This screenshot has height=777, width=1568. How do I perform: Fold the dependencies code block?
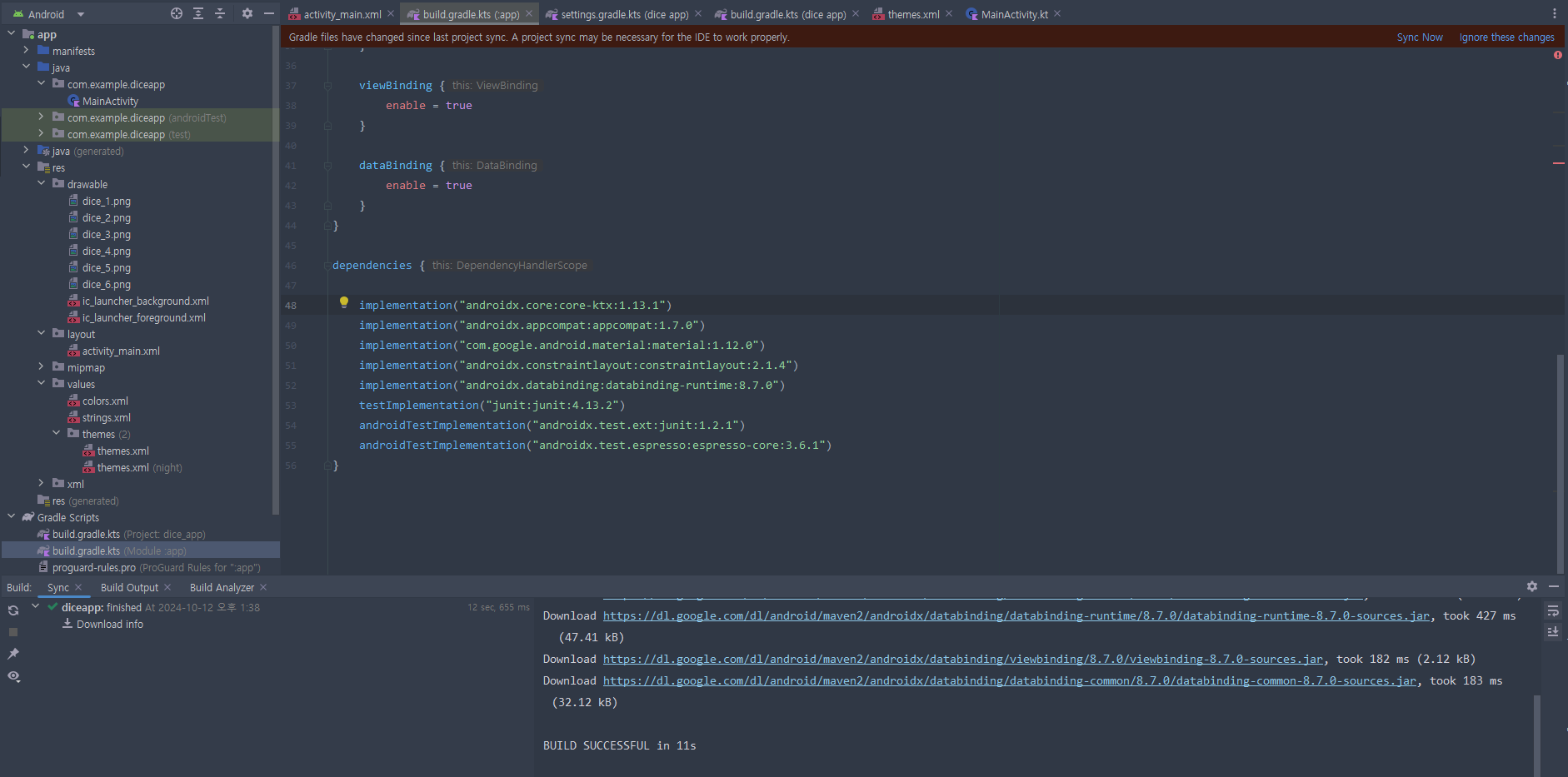(x=327, y=266)
